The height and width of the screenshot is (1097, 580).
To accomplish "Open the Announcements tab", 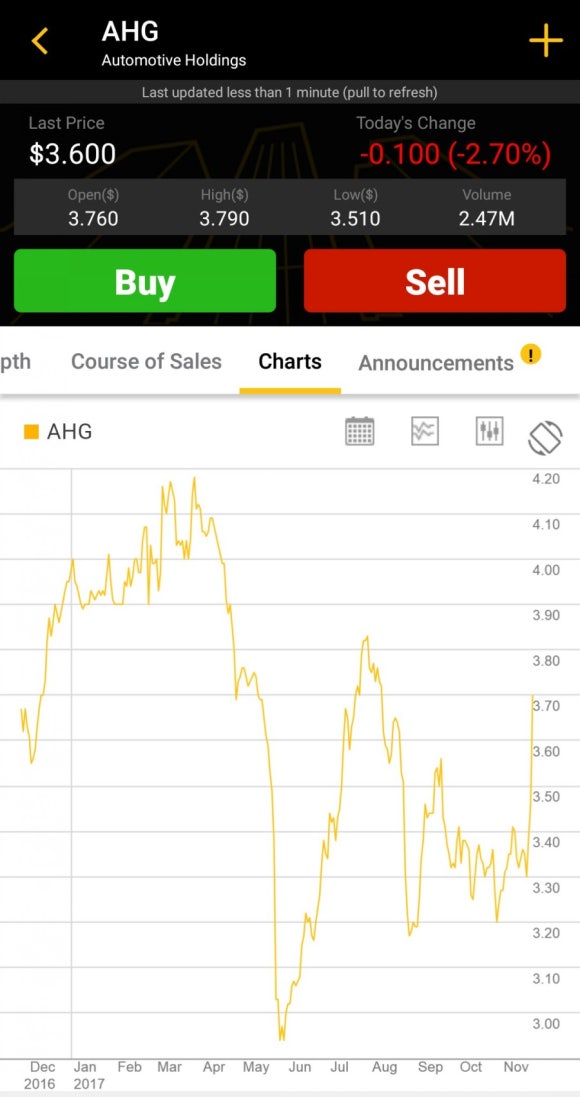I will (x=436, y=363).
